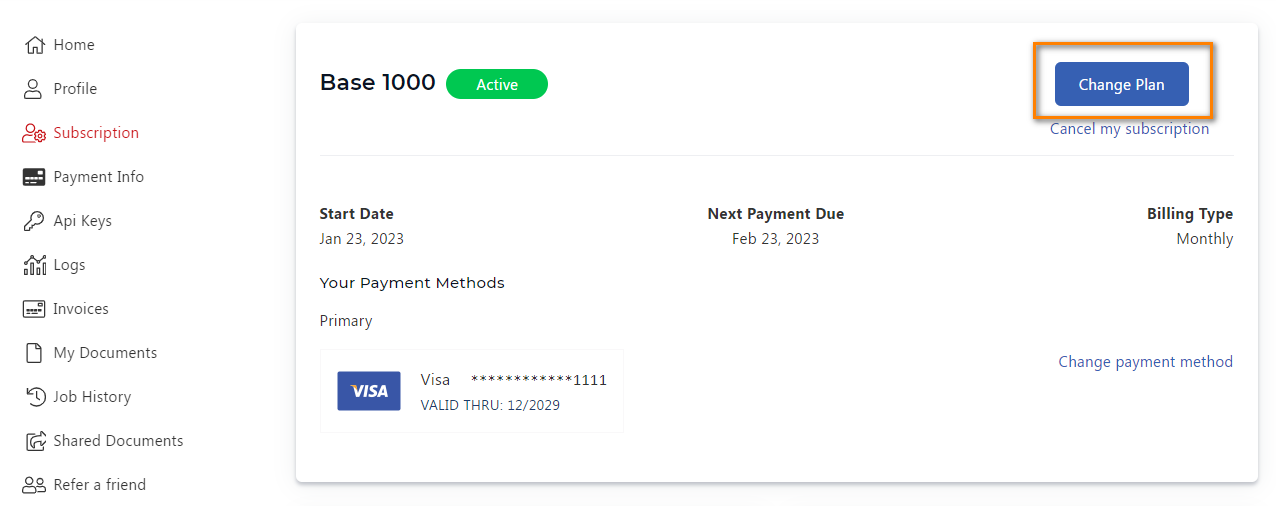Viewport: 1276px width, 506px height.
Task: Click the green Active status badge
Action: pyautogui.click(x=497, y=84)
